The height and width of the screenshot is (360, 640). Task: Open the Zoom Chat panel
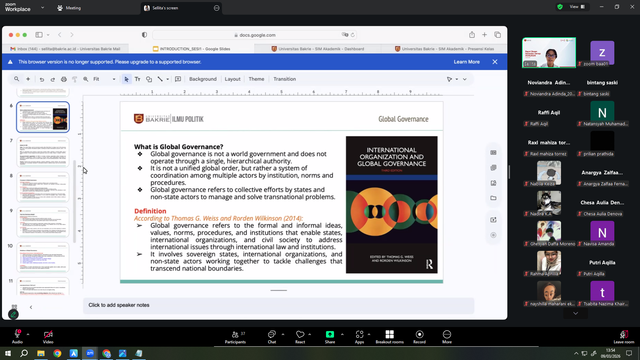click(x=272, y=337)
